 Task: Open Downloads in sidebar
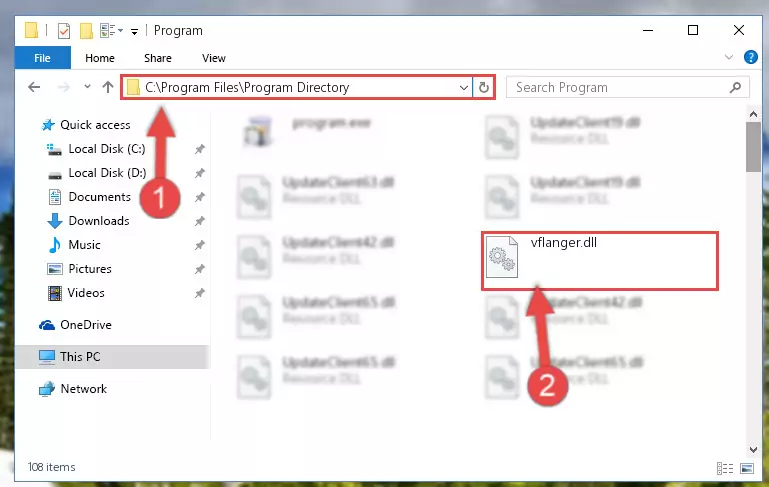coord(99,221)
